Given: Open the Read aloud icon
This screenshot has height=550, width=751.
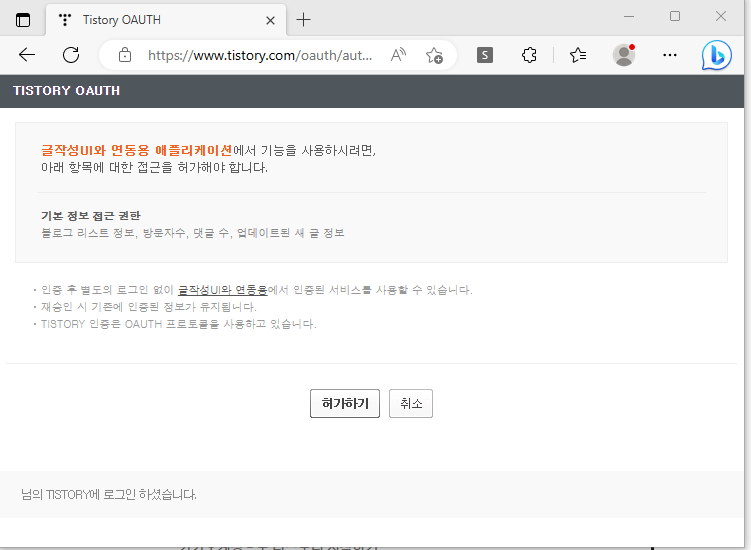Looking at the screenshot, I should click(x=398, y=55).
